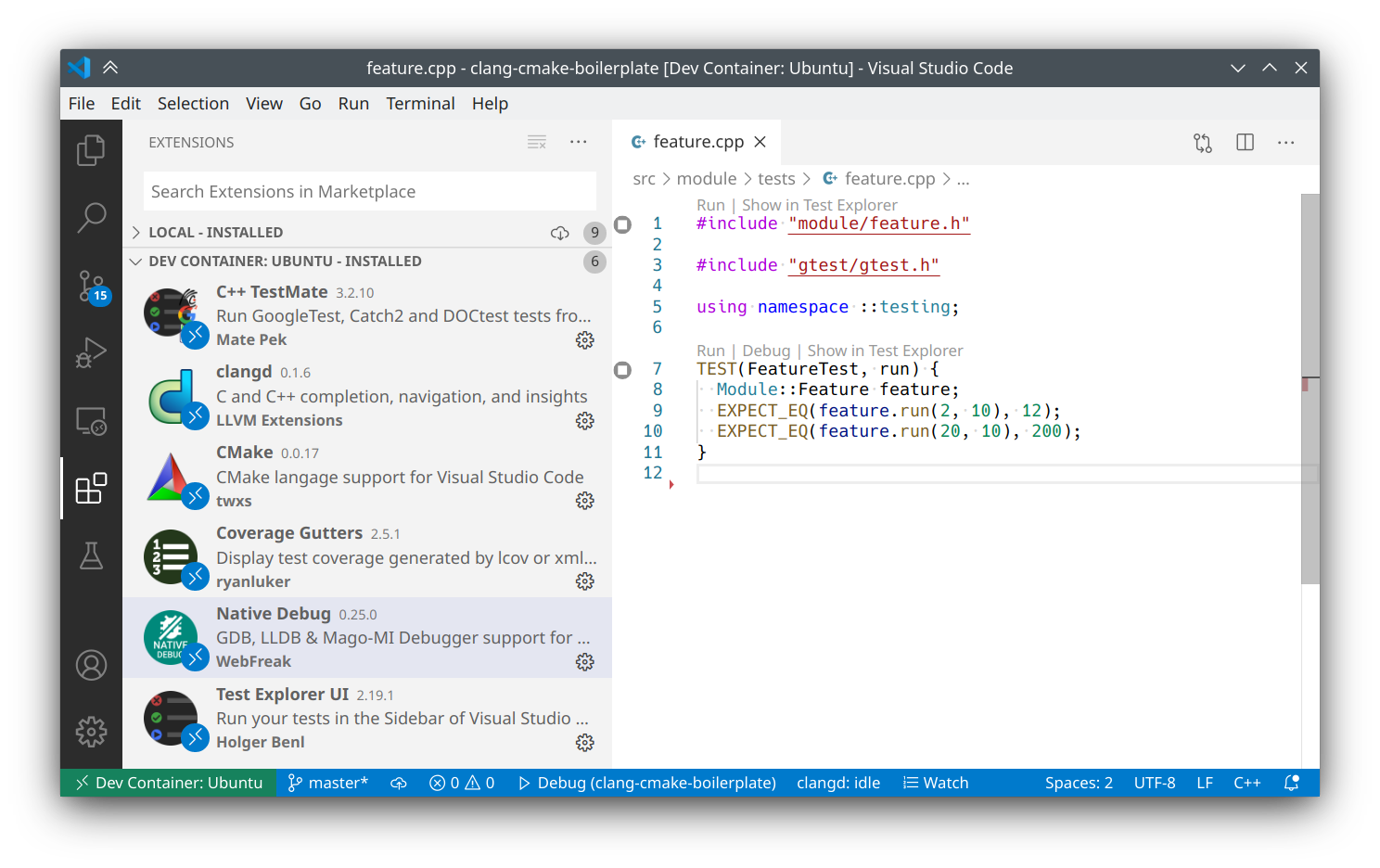Click Show in Test Explorer above TEST line
The width and height of the screenshot is (1380, 868).
885,351
